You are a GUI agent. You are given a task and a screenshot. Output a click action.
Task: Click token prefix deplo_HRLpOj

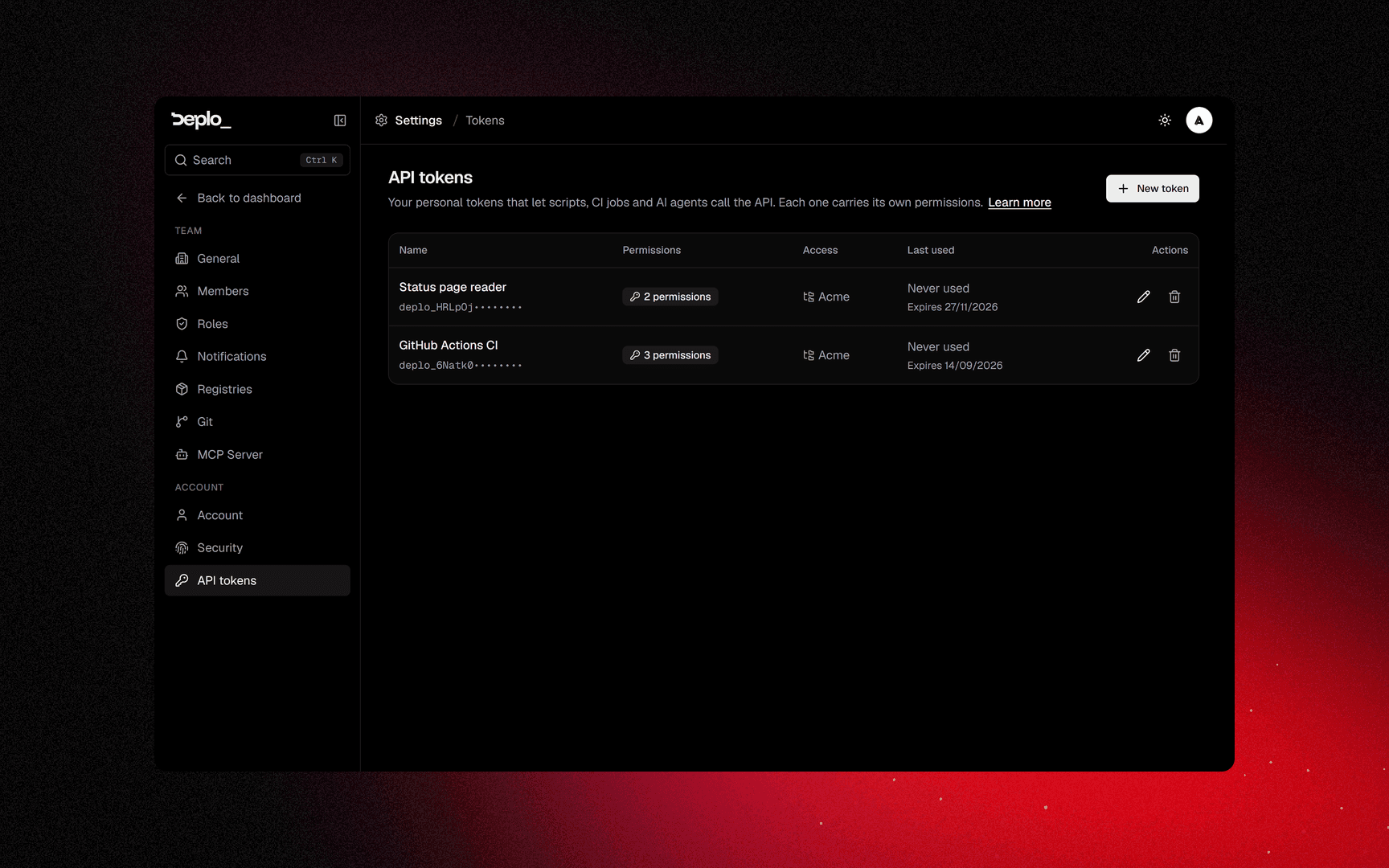click(461, 307)
